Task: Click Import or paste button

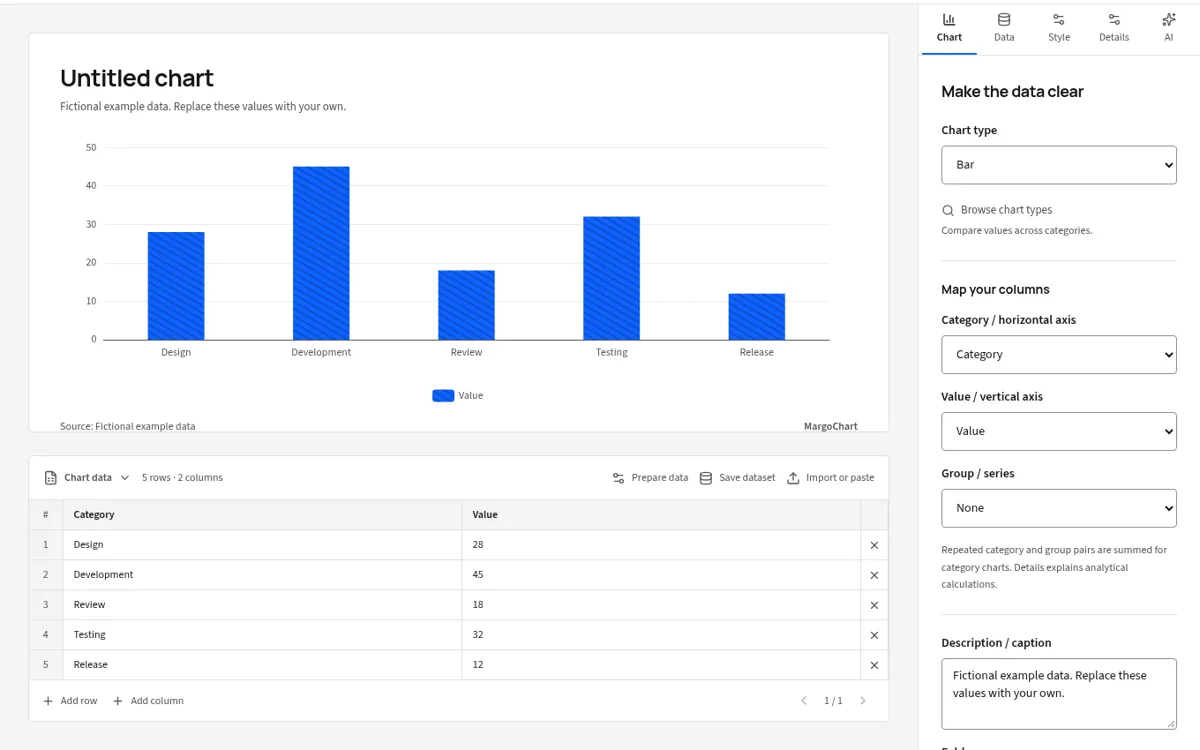Action: pyautogui.click(x=830, y=478)
